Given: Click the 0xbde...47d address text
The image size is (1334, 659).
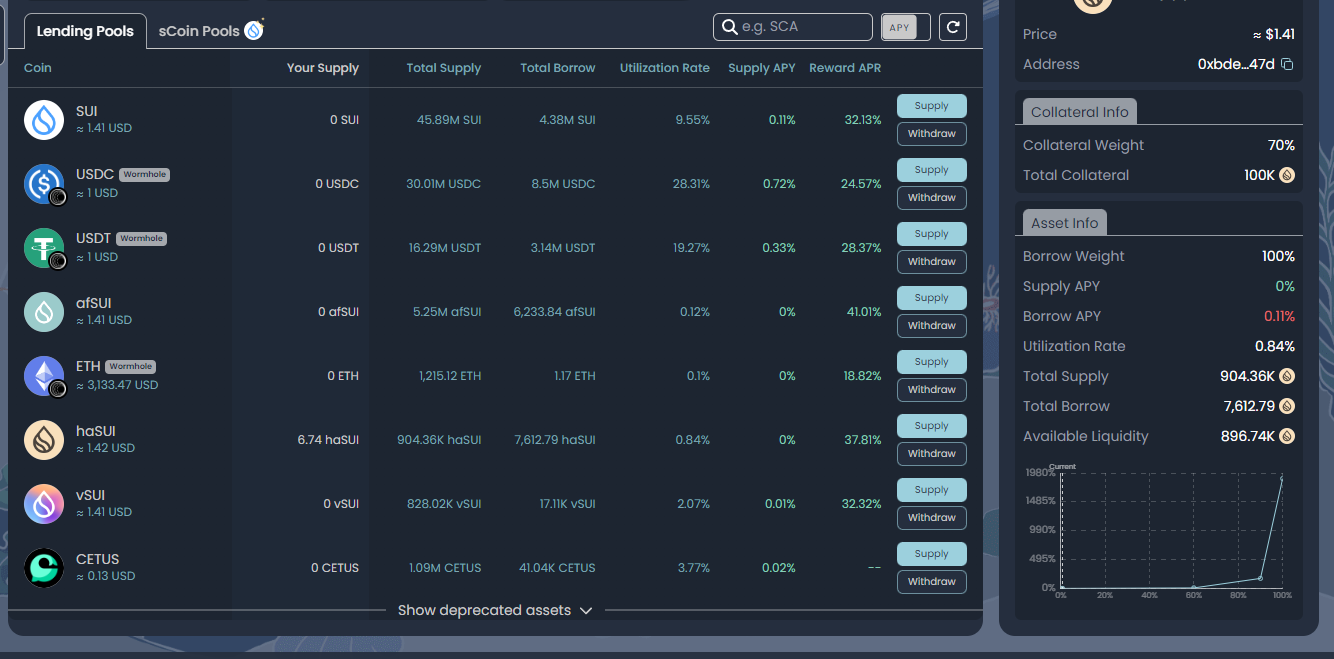Looking at the screenshot, I should pyautogui.click(x=1236, y=64).
